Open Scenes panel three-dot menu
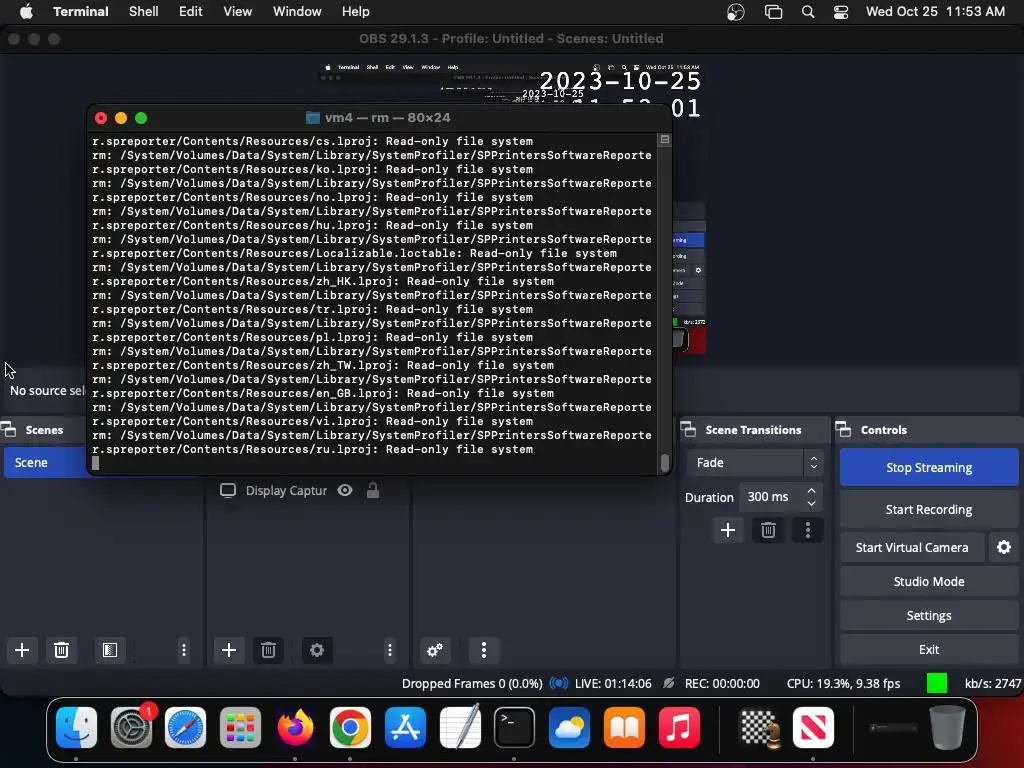 [x=184, y=650]
